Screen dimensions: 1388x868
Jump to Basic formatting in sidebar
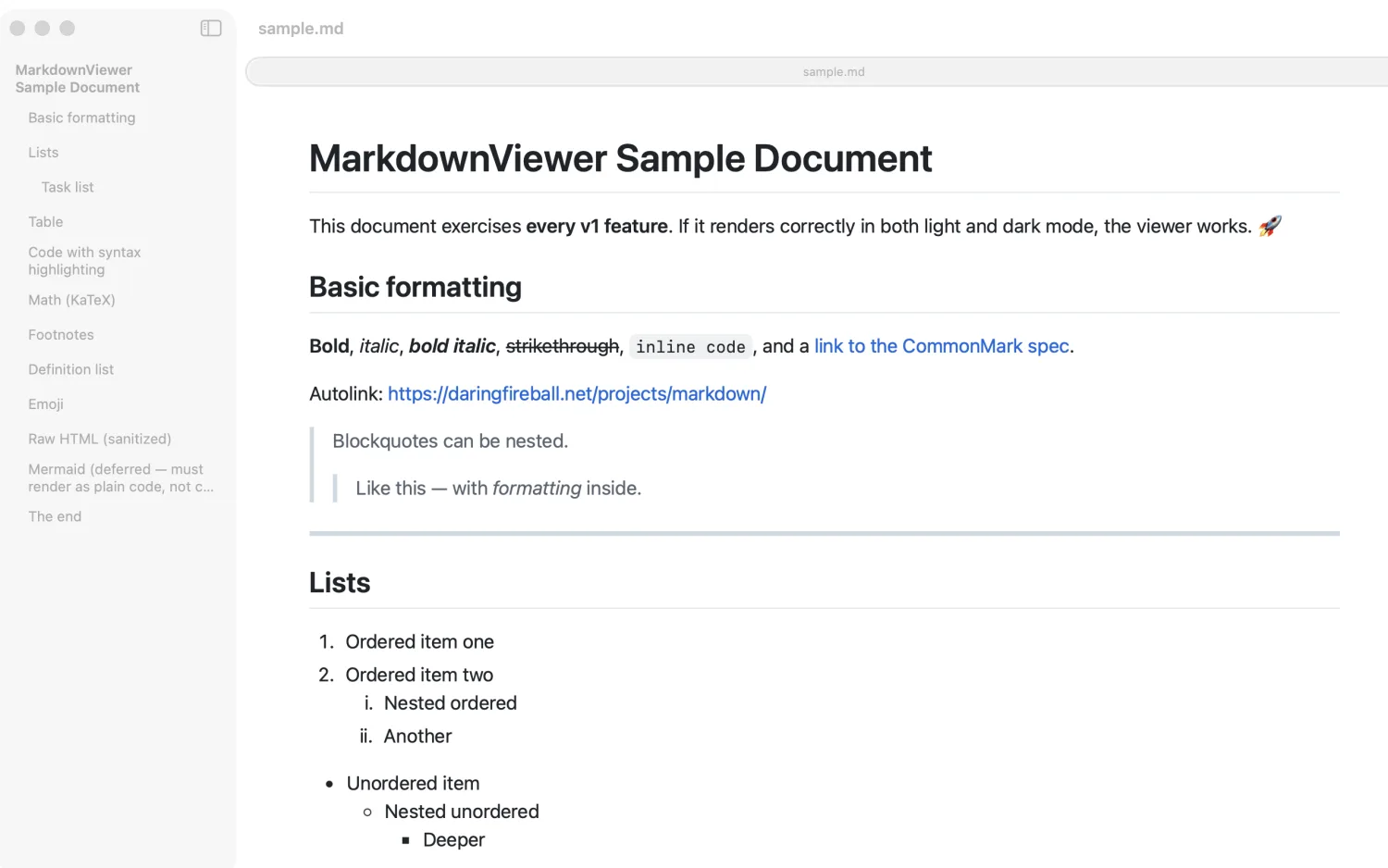click(81, 118)
